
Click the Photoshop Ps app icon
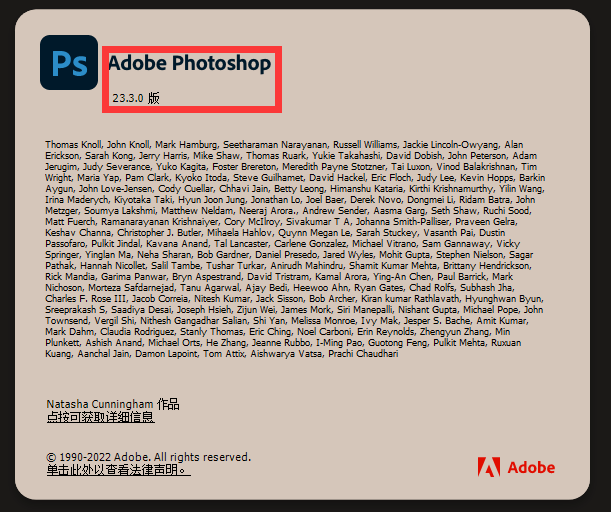point(69,62)
